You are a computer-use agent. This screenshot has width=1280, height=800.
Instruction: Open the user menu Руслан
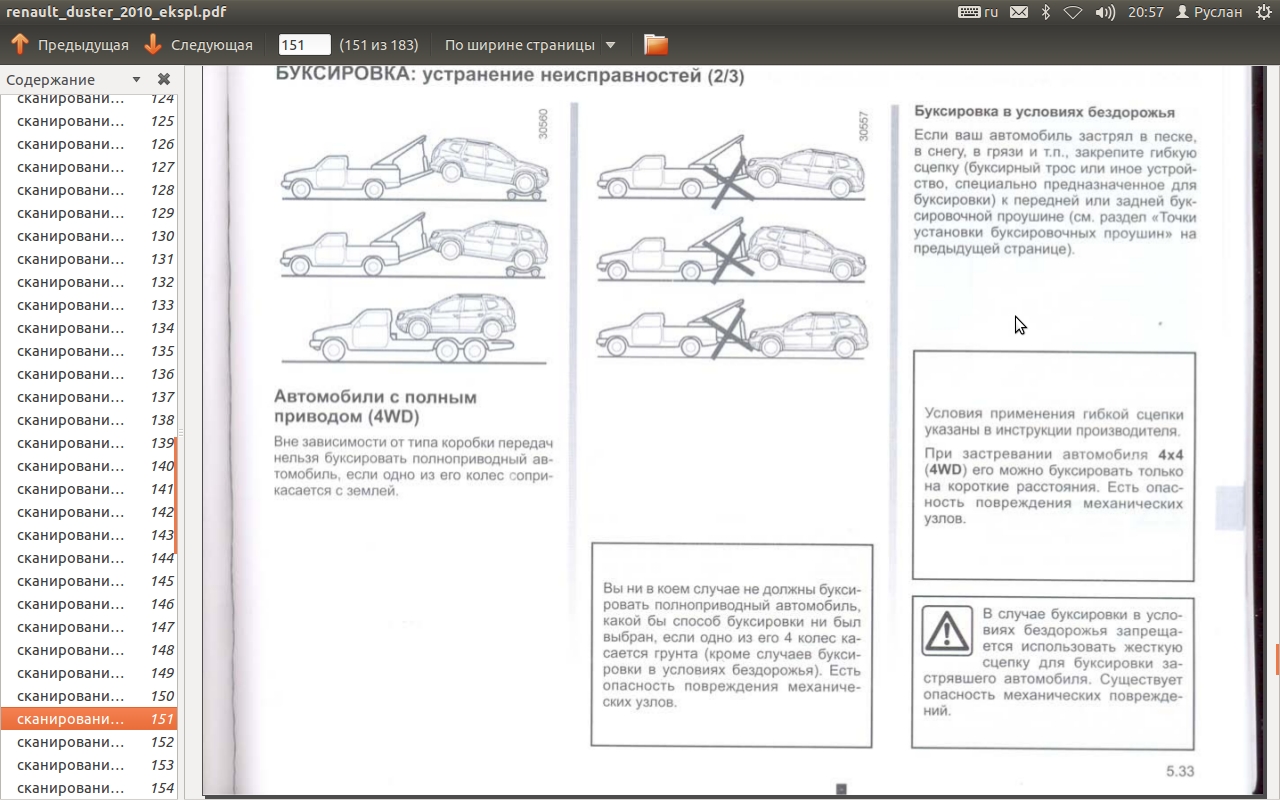1210,12
